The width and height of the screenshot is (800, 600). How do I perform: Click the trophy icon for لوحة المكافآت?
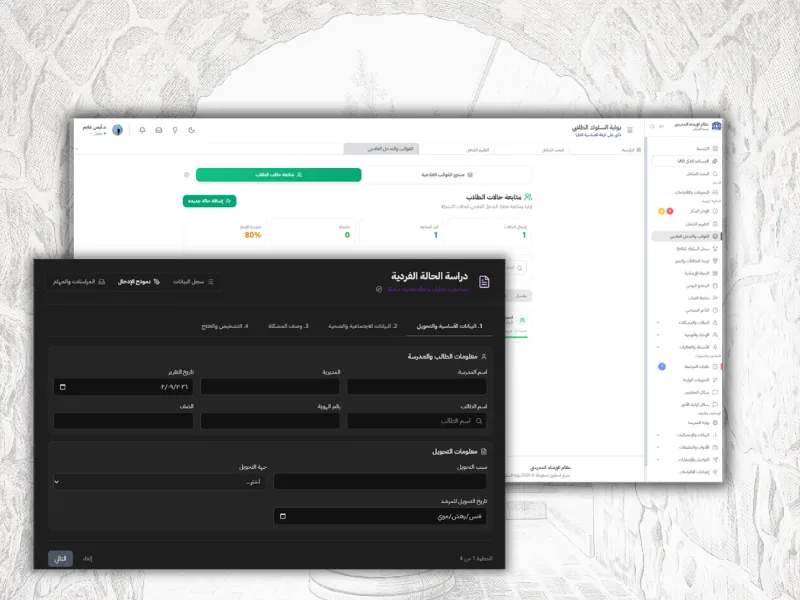click(x=715, y=261)
